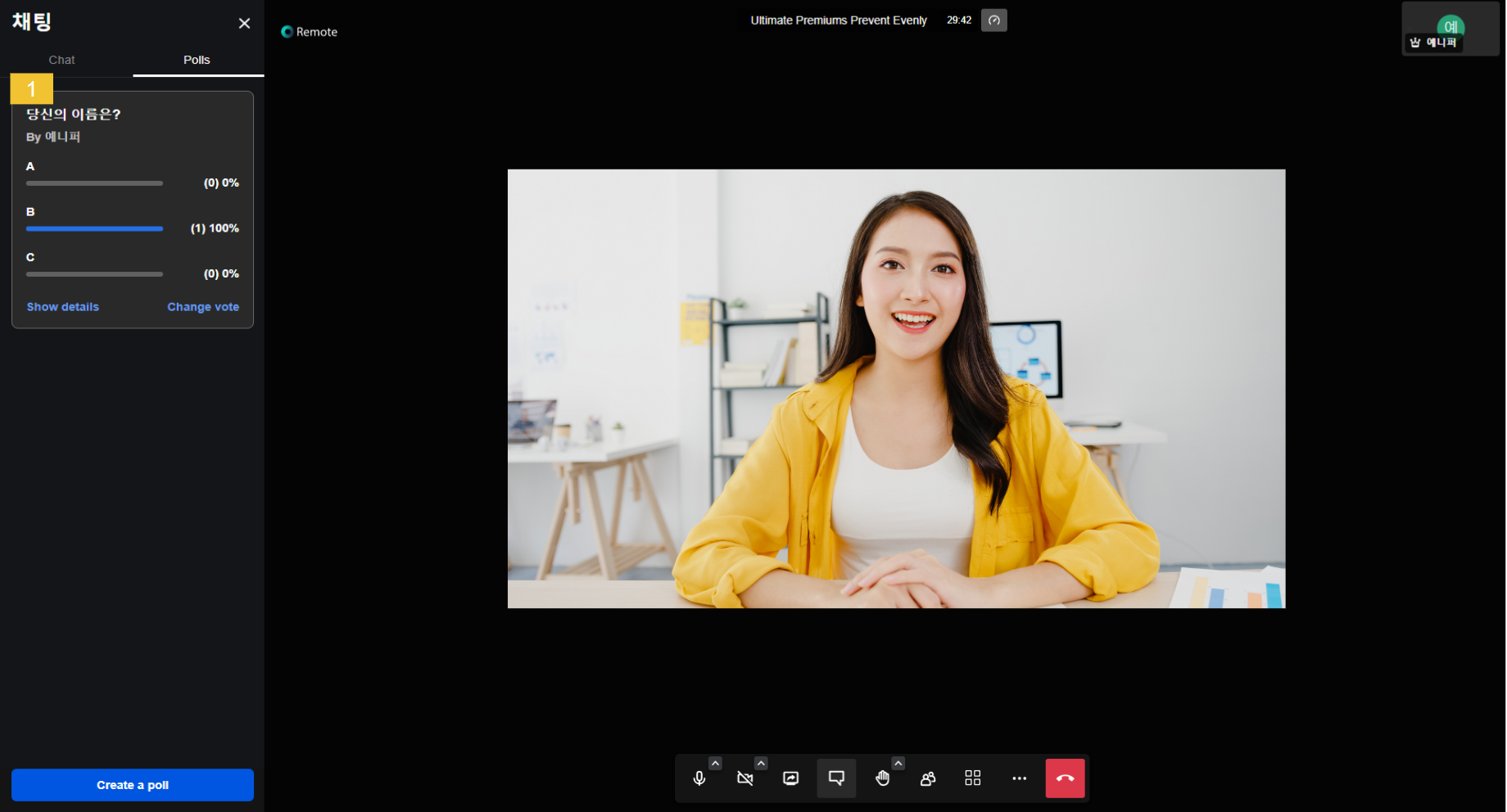Viewport: 1507px width, 812px height.
Task: Hang up the call
Action: [1065, 778]
